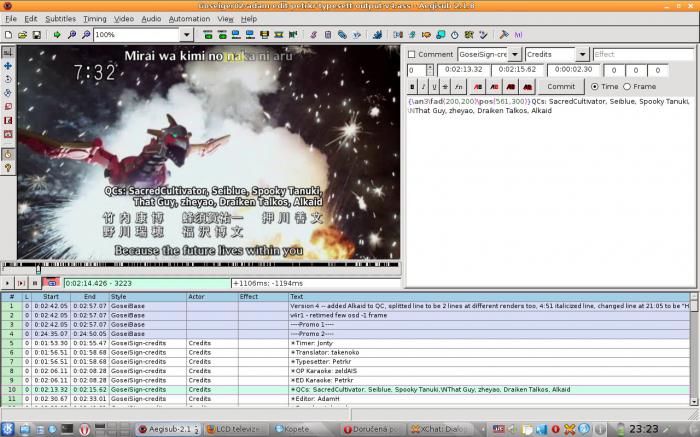Click the play current line button
700x437 pixels.
(21, 283)
